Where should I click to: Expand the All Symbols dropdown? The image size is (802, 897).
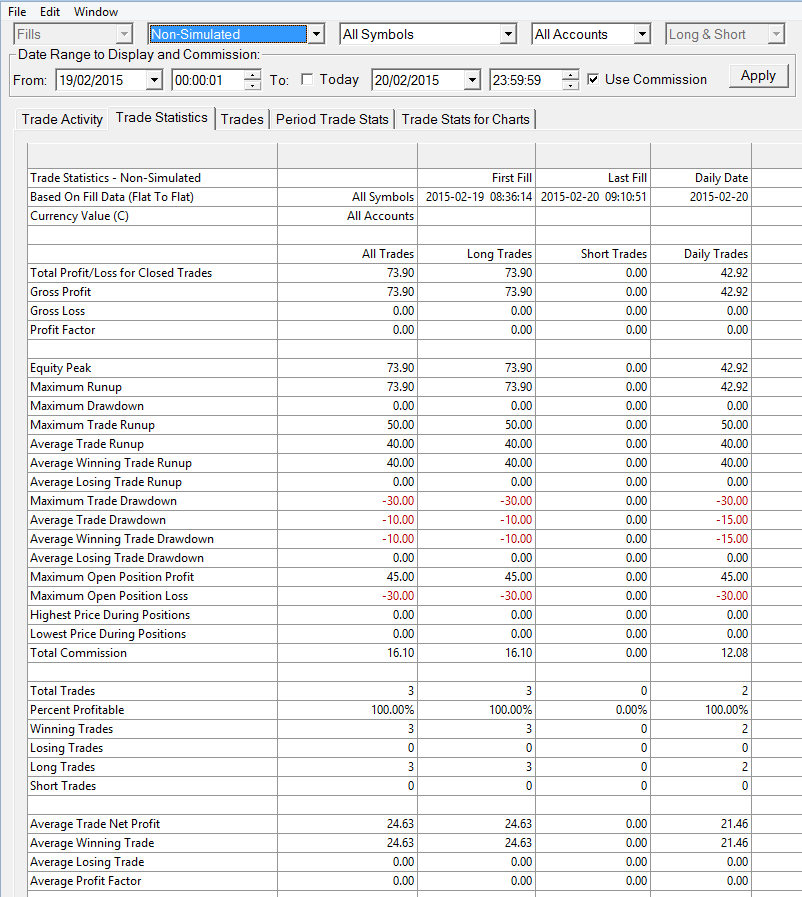point(507,34)
